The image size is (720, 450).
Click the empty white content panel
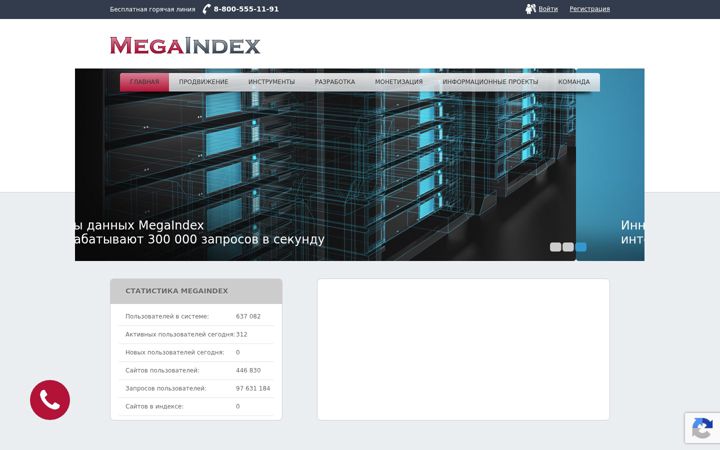[463, 349]
